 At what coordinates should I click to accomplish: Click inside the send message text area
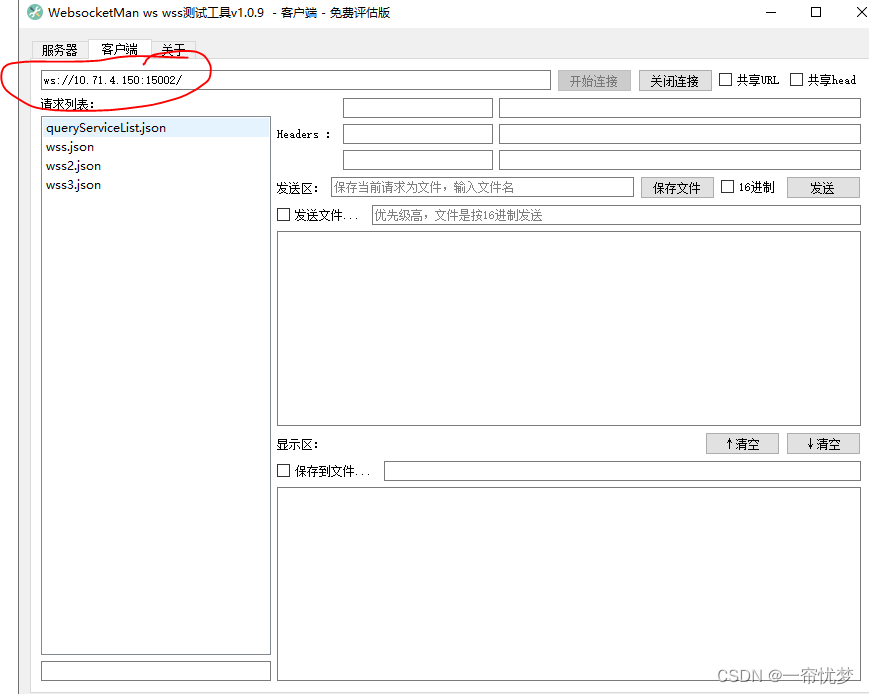569,329
